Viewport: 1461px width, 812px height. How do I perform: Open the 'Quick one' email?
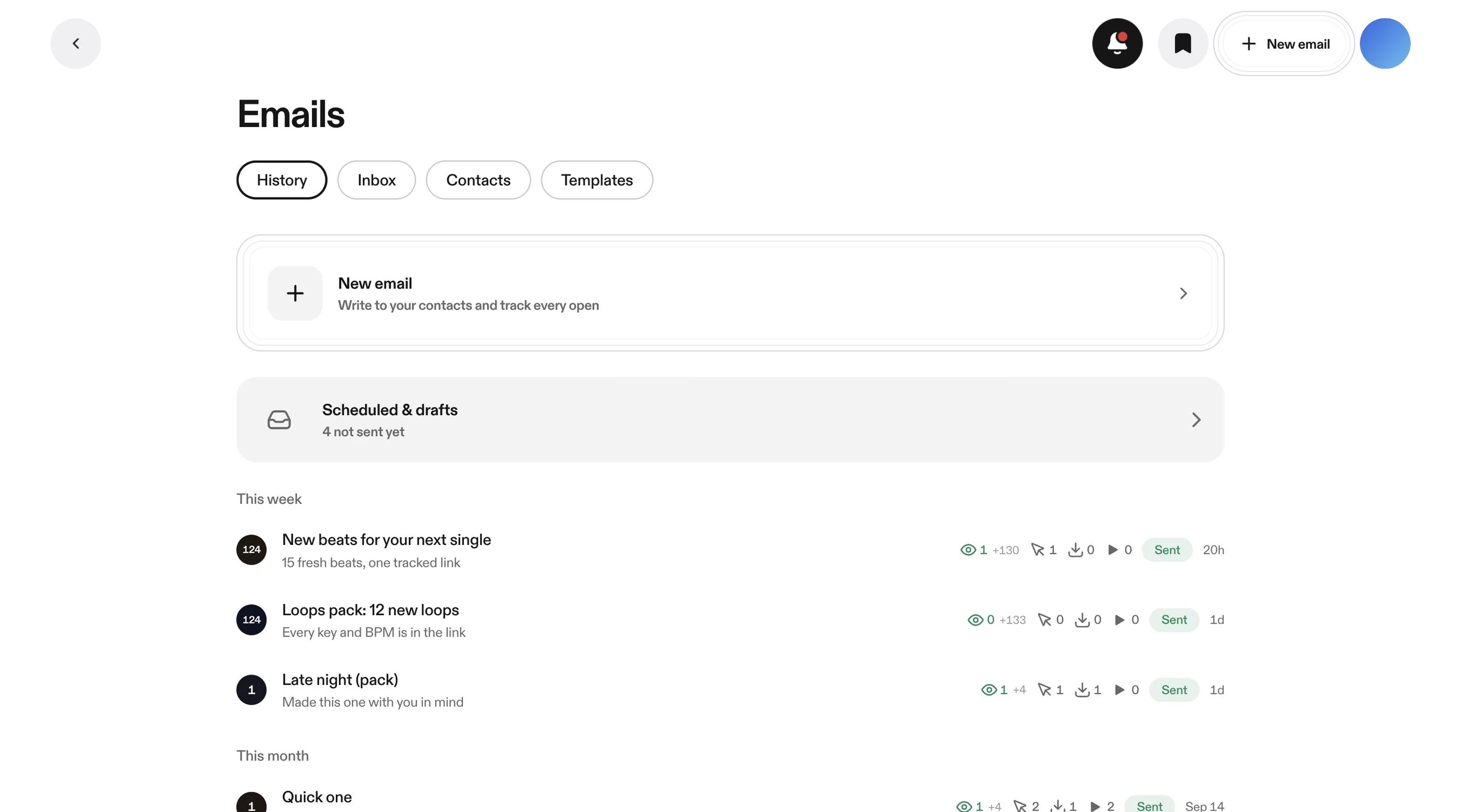(x=730, y=801)
